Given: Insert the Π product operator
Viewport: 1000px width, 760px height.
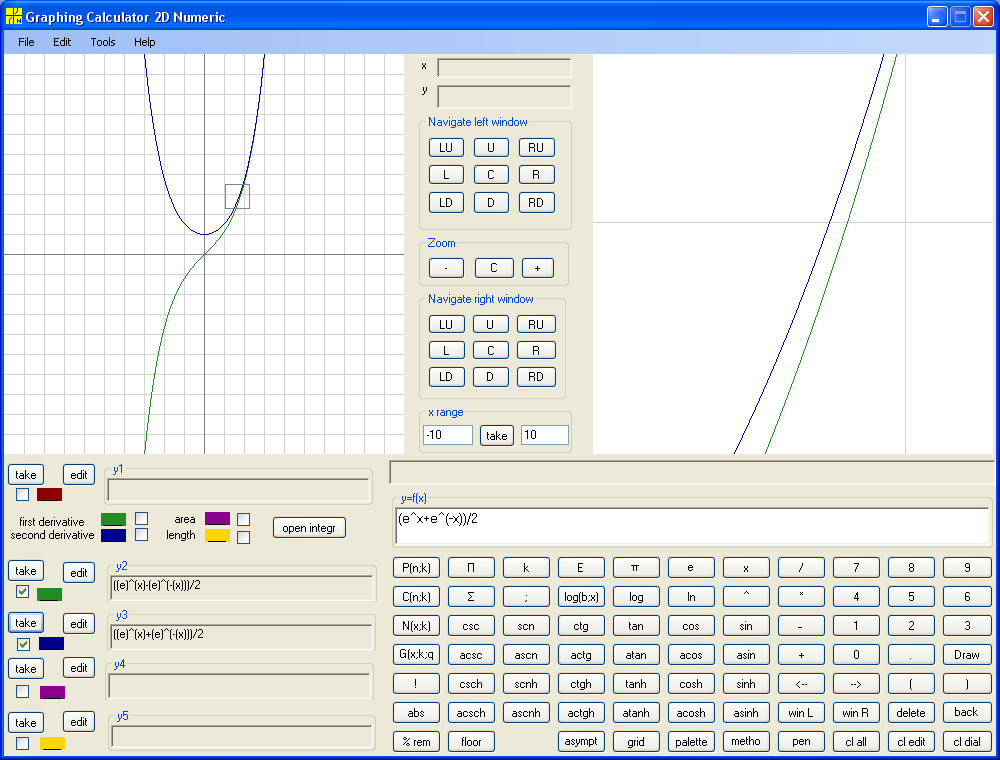Looking at the screenshot, I should [471, 568].
